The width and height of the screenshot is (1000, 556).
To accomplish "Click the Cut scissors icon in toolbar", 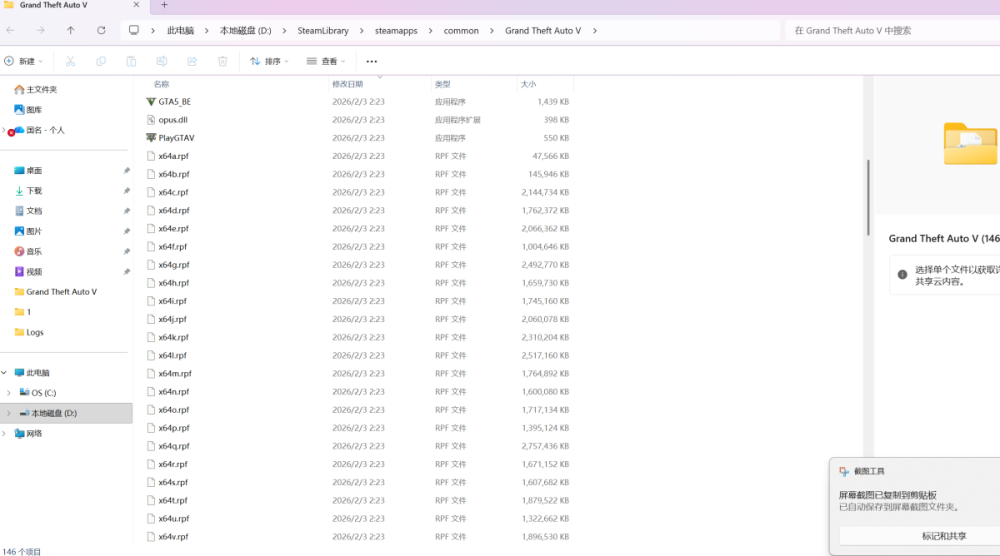I will 71,61.
